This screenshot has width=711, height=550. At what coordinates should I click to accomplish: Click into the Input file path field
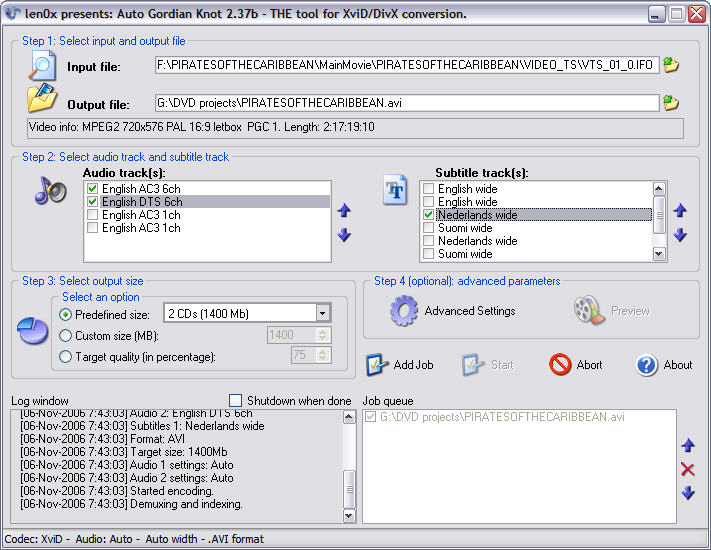coord(407,65)
